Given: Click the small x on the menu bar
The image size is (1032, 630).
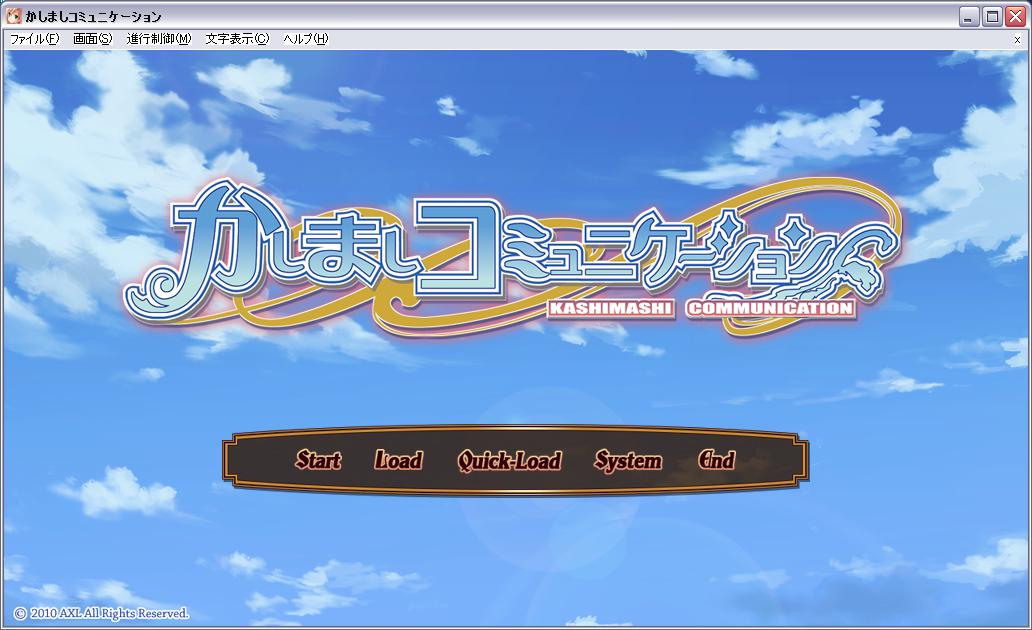Looking at the screenshot, I should tap(1017, 39).
